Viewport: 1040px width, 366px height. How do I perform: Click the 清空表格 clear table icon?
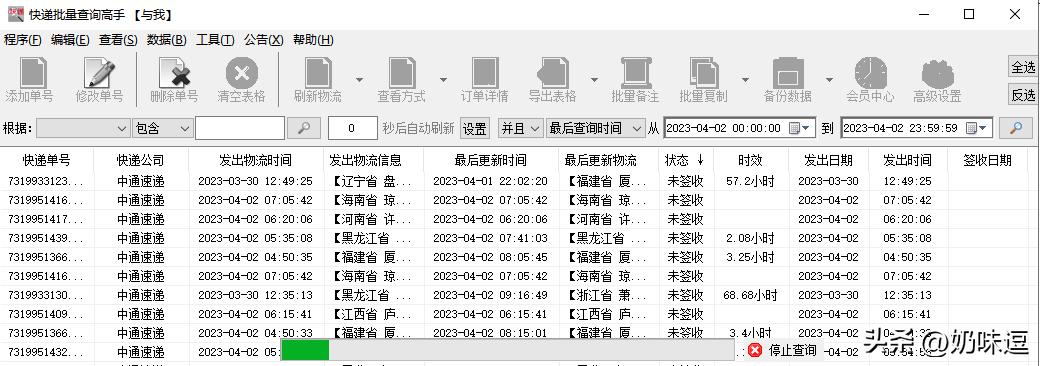(242, 72)
